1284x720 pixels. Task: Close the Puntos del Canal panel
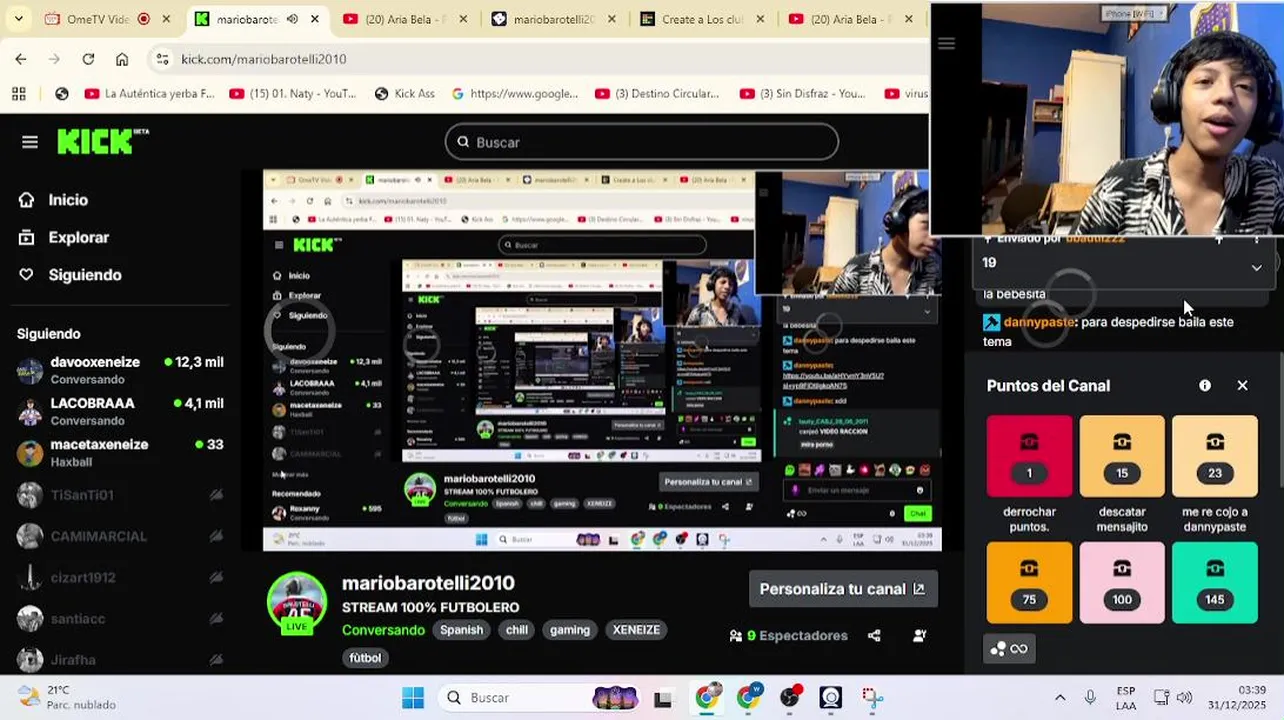[x=1242, y=385]
